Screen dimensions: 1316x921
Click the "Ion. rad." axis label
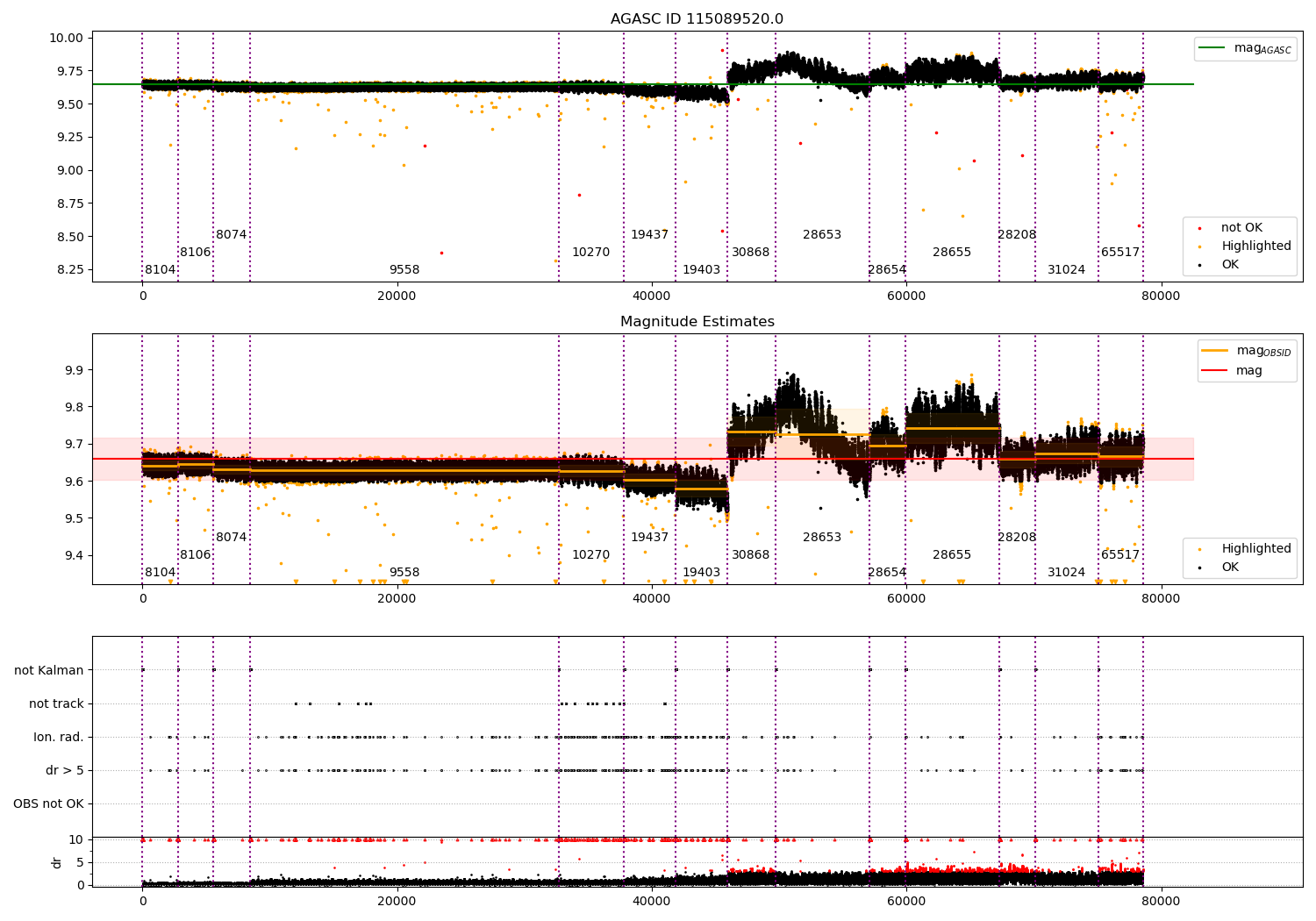tap(59, 738)
